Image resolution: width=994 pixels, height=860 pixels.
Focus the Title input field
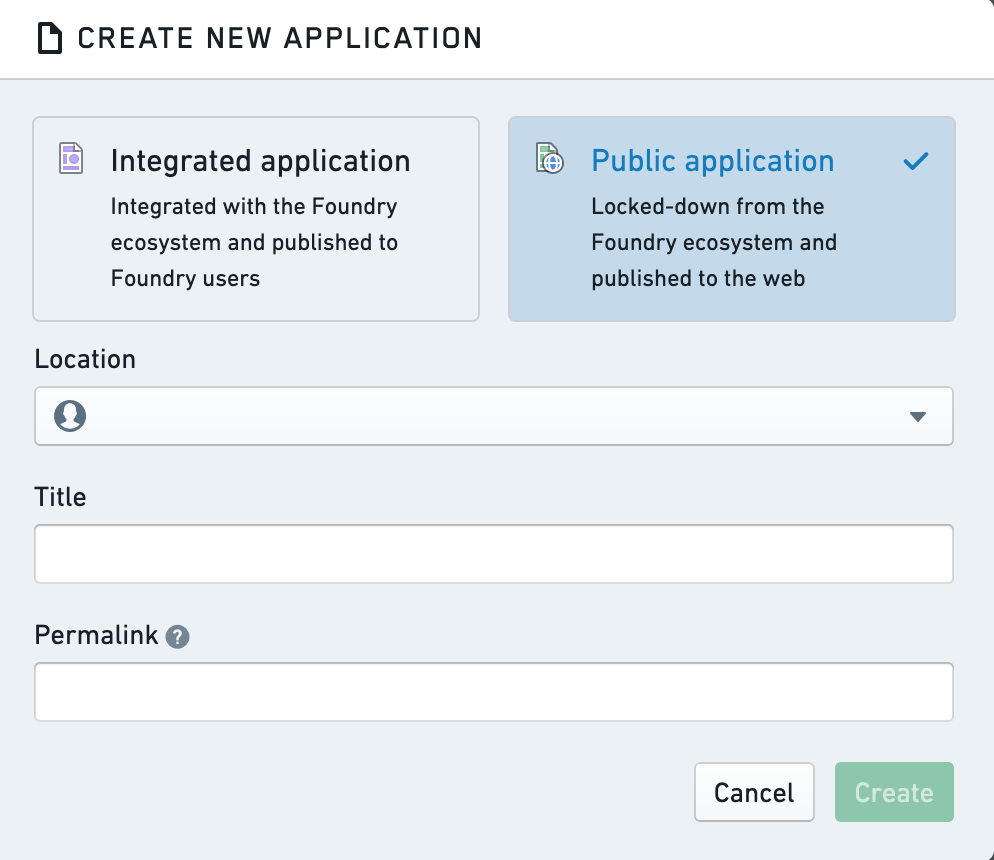[494, 554]
